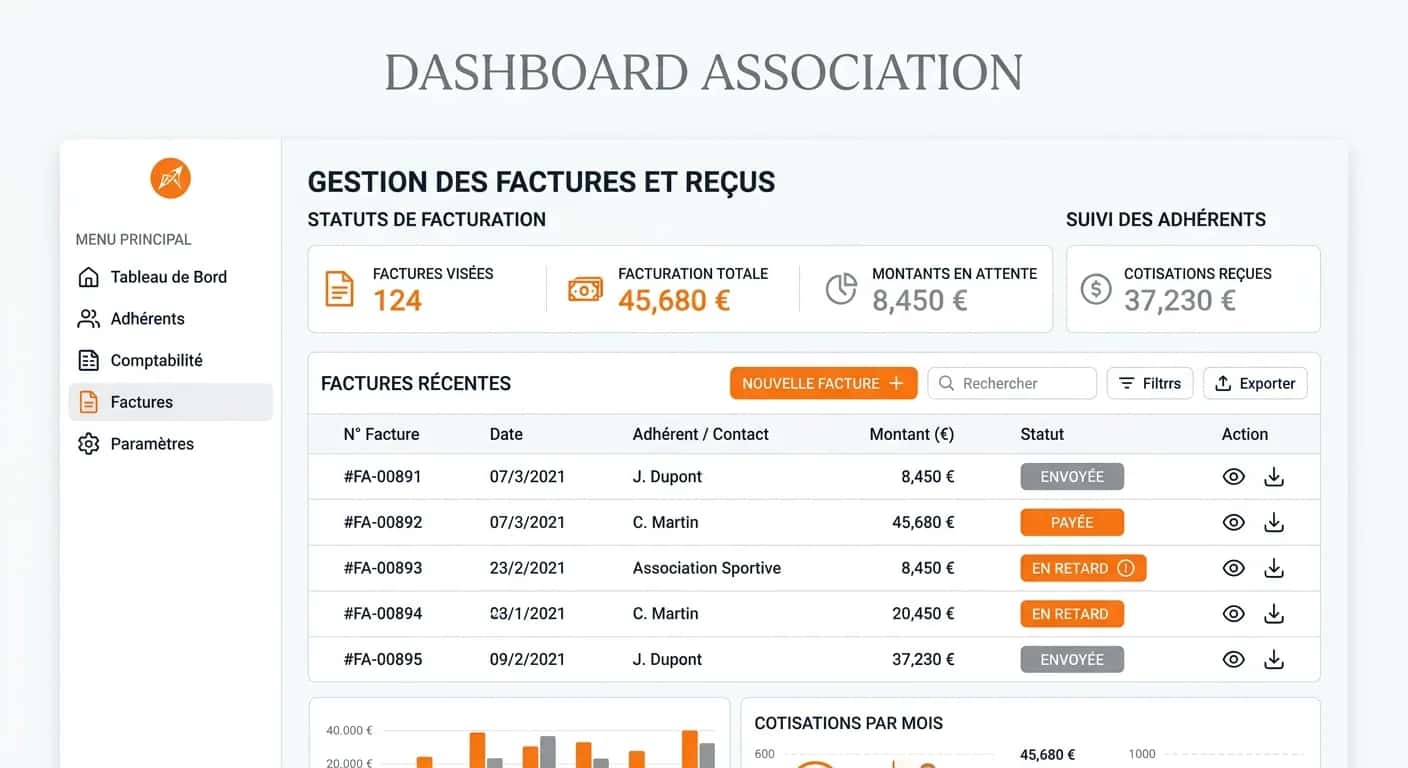Image resolution: width=1408 pixels, height=768 pixels.
Task: Click the Factures document icon in sidebar
Action: pyautogui.click(x=89, y=402)
